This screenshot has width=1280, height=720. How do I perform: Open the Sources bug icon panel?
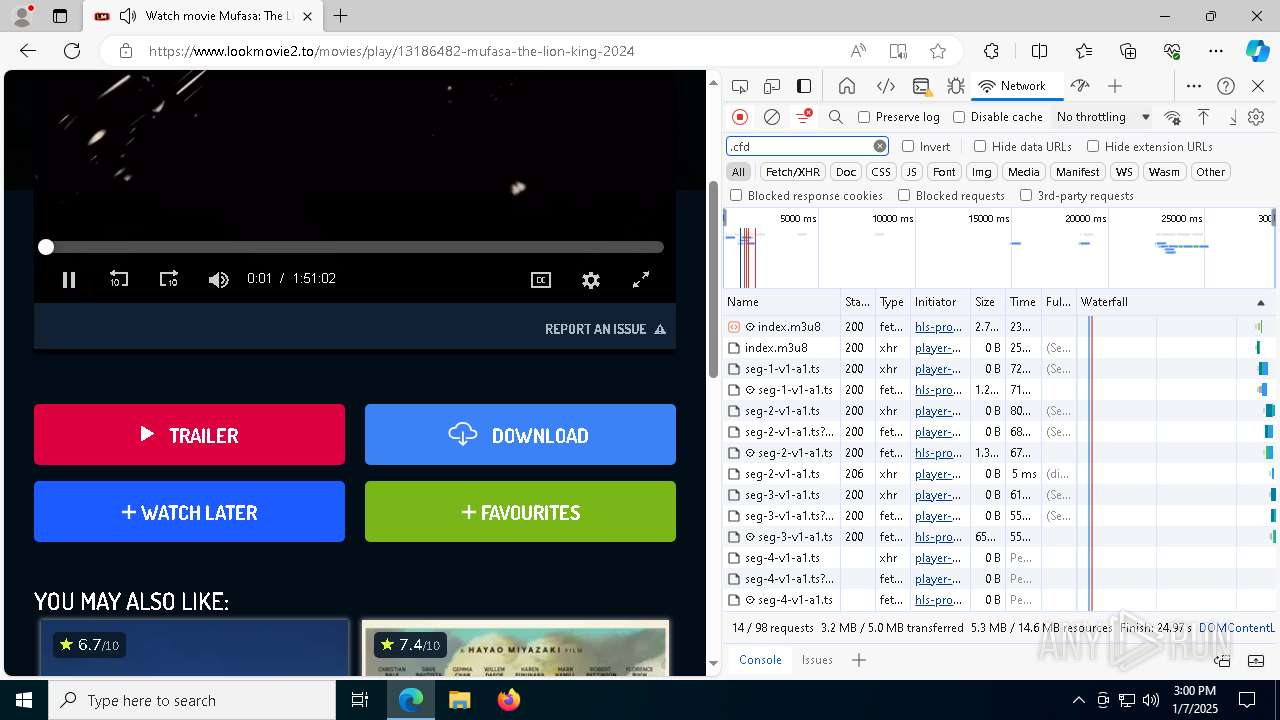pos(956,86)
